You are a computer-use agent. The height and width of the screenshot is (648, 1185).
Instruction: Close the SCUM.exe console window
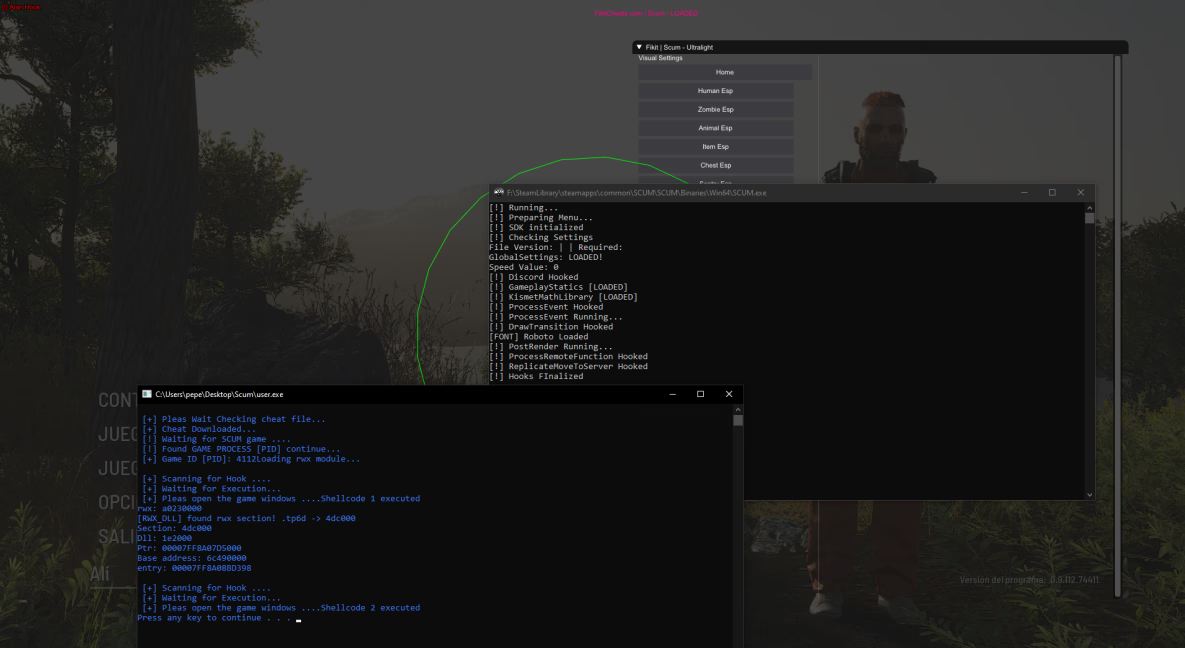coord(1080,192)
